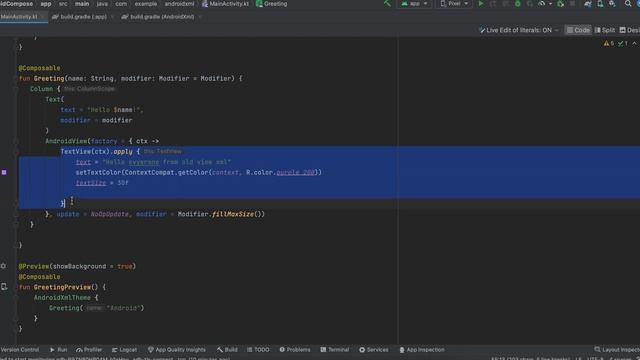Open the Build tool window
This screenshot has width=640, height=360.
tap(227, 350)
